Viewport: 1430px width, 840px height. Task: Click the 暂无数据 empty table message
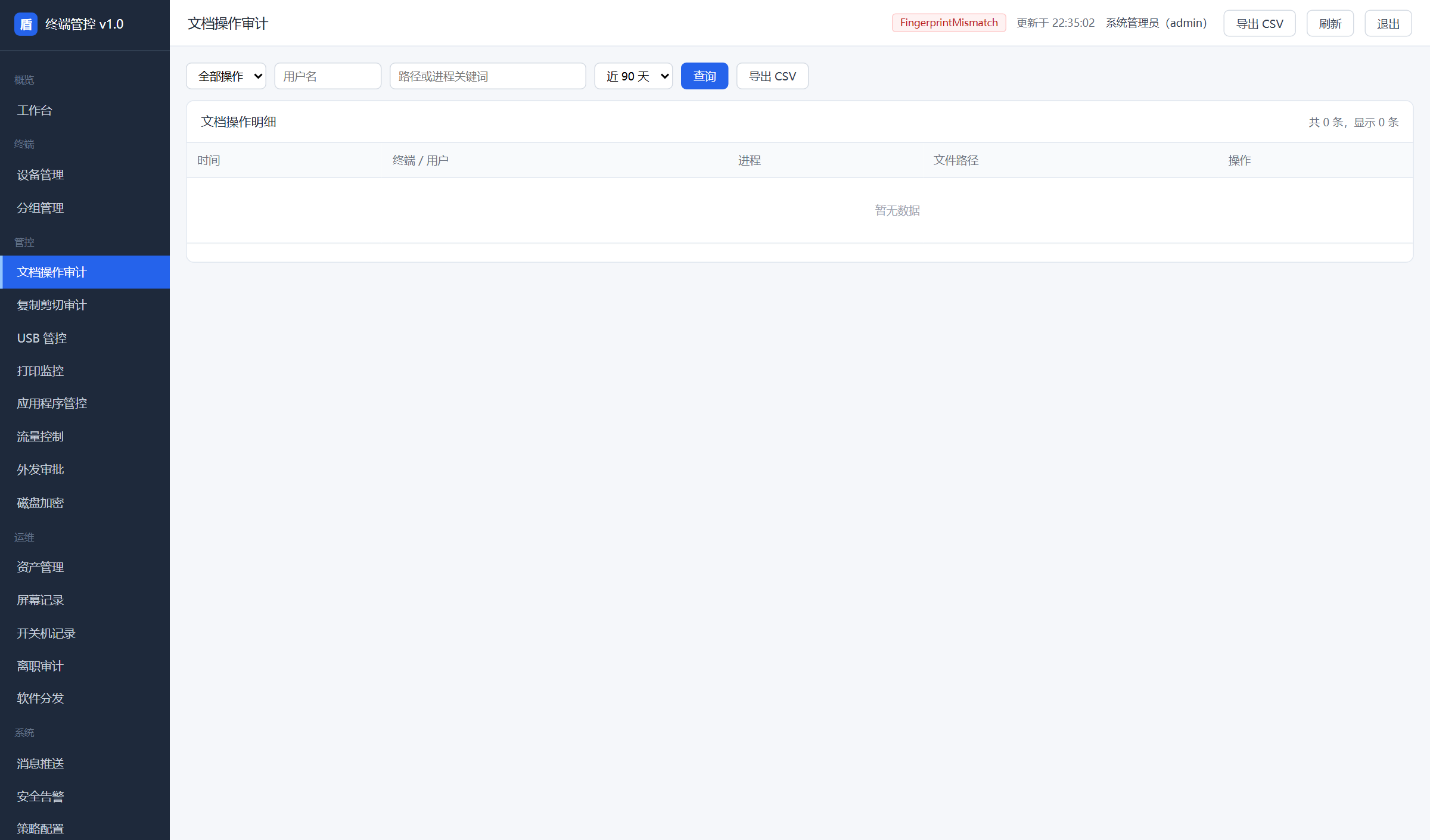coord(897,210)
